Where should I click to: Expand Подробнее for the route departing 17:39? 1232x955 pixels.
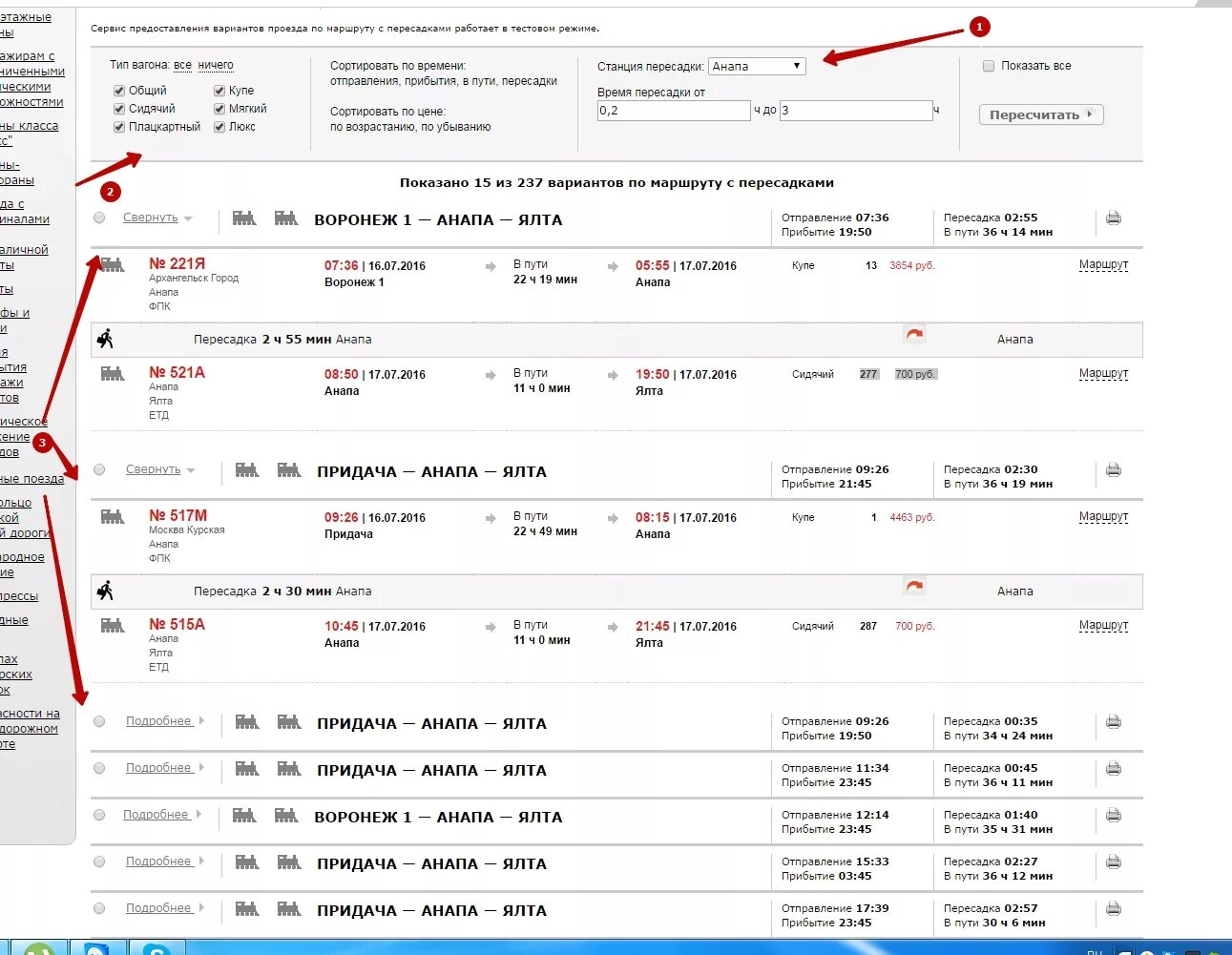(x=159, y=908)
